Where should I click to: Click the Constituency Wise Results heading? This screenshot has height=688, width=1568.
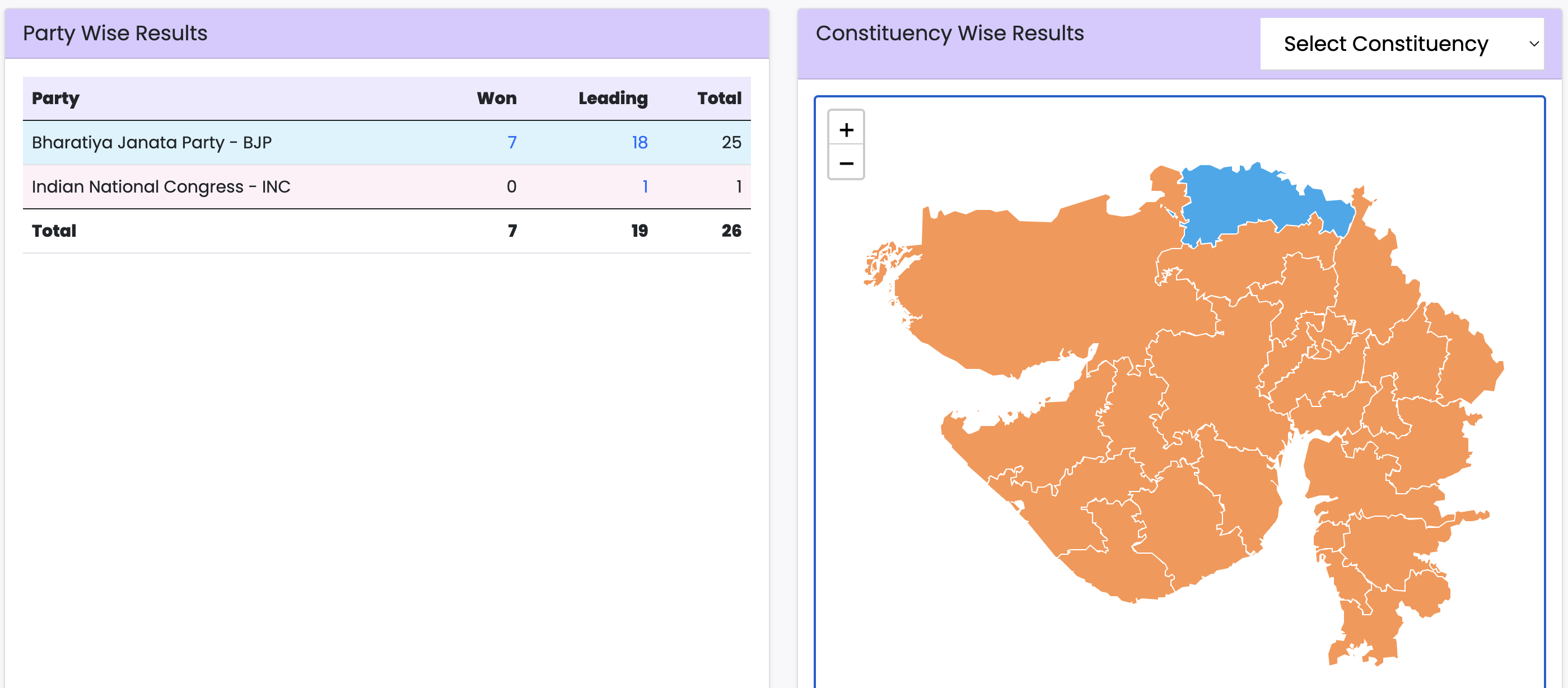(950, 33)
